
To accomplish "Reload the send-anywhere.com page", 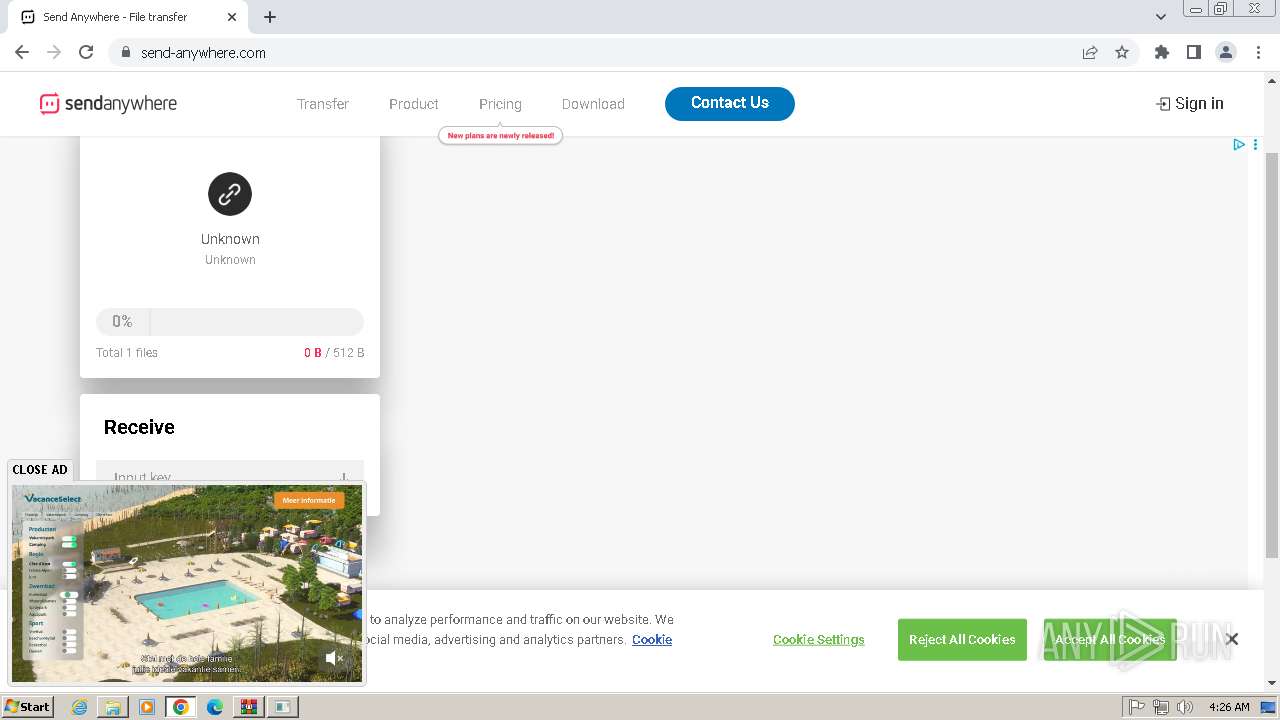I will click(86, 52).
